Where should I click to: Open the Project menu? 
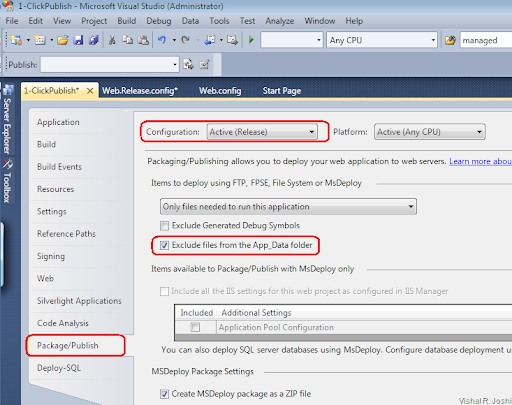[x=94, y=21]
